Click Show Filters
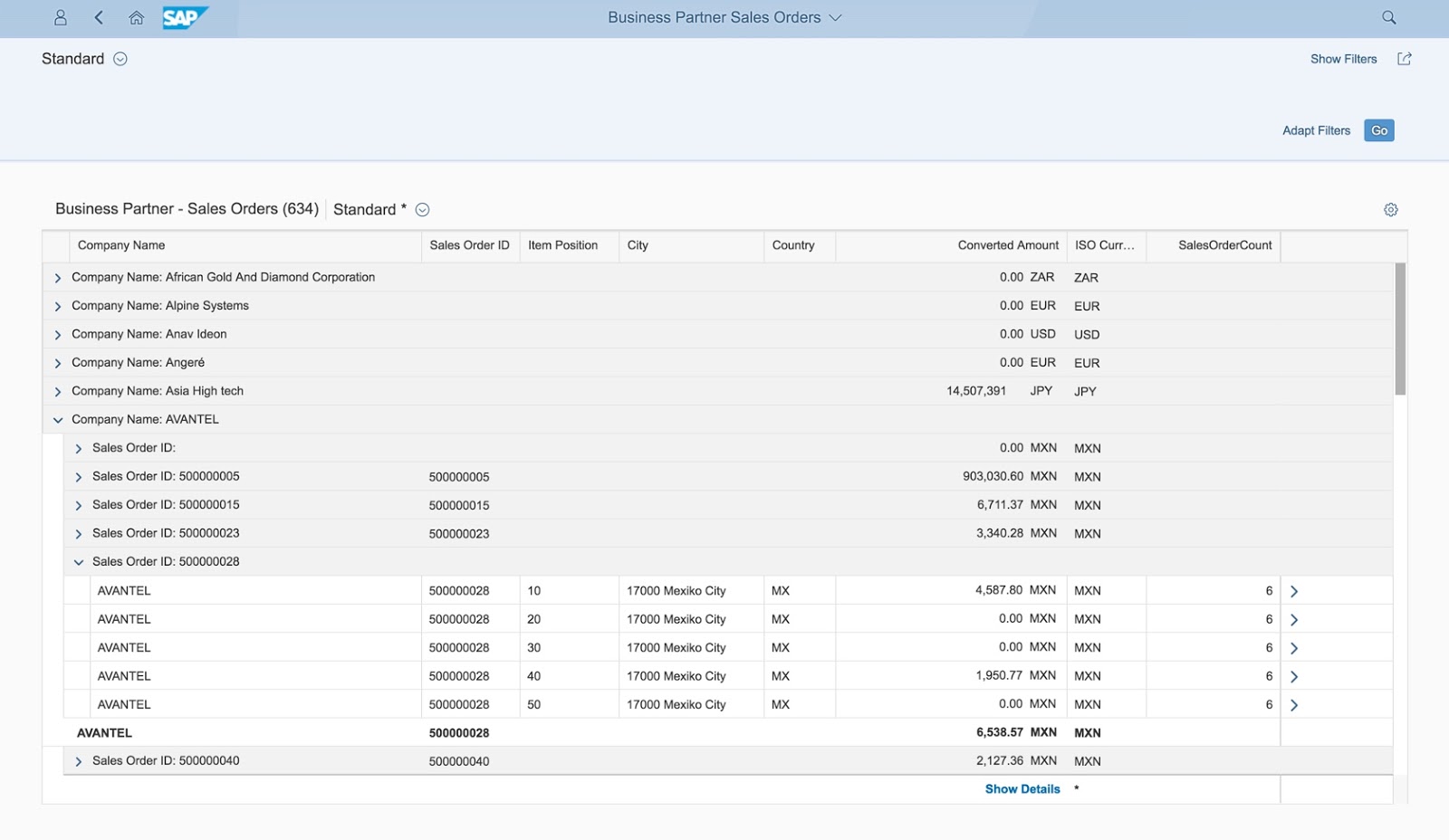The width and height of the screenshot is (1449, 840). click(x=1344, y=58)
